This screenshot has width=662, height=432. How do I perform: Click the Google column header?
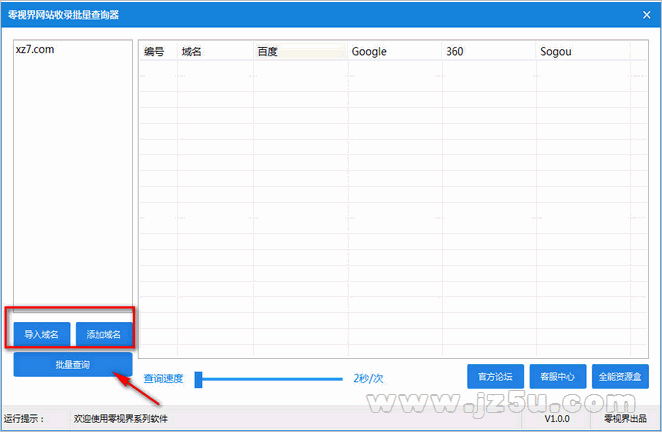click(x=395, y=52)
